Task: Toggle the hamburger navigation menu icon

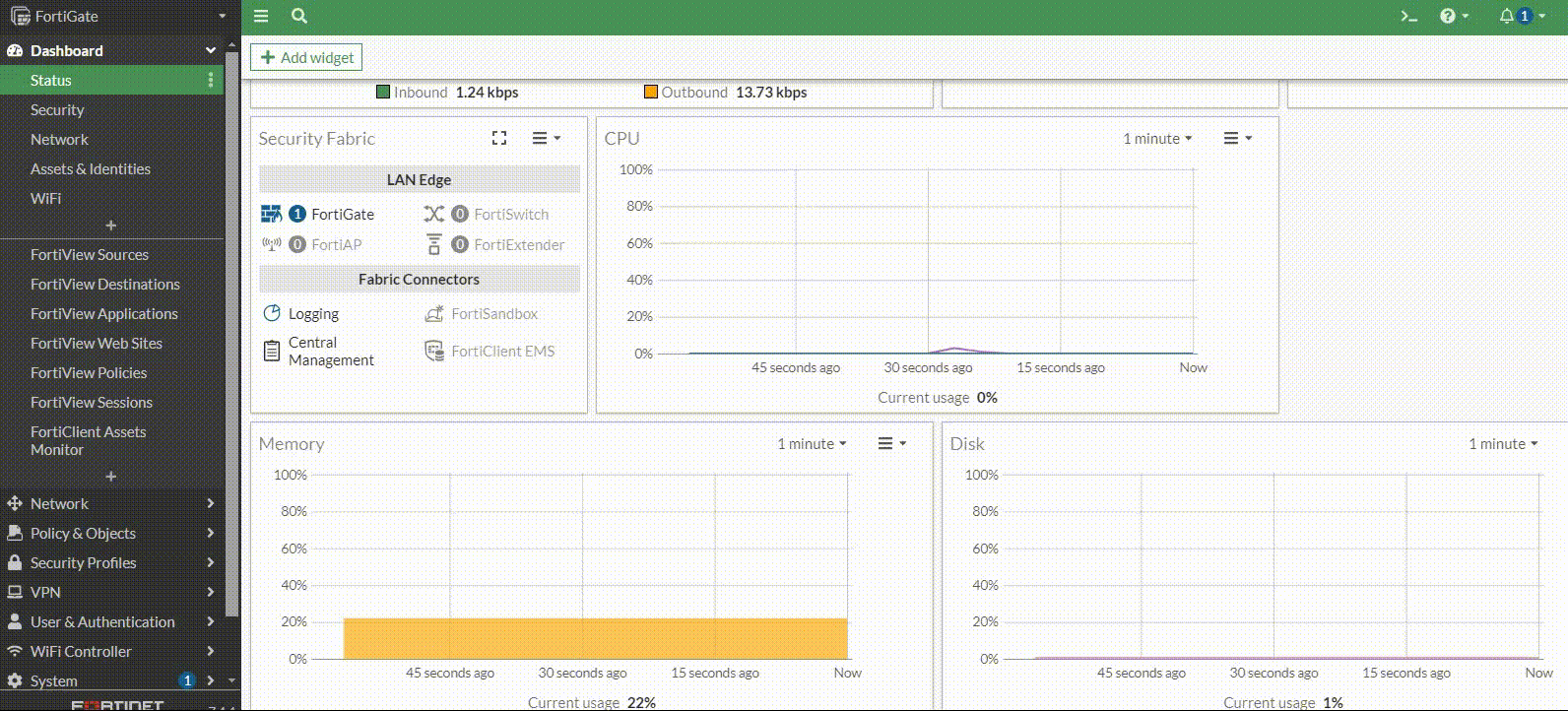Action: (261, 16)
